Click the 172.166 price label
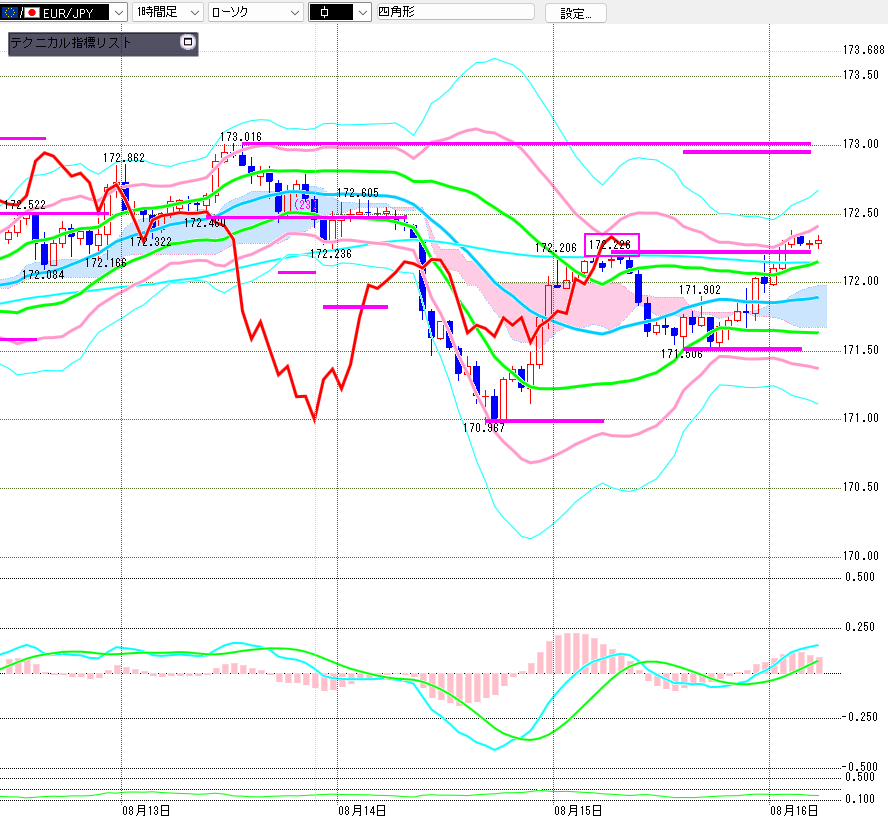 (x=106, y=263)
